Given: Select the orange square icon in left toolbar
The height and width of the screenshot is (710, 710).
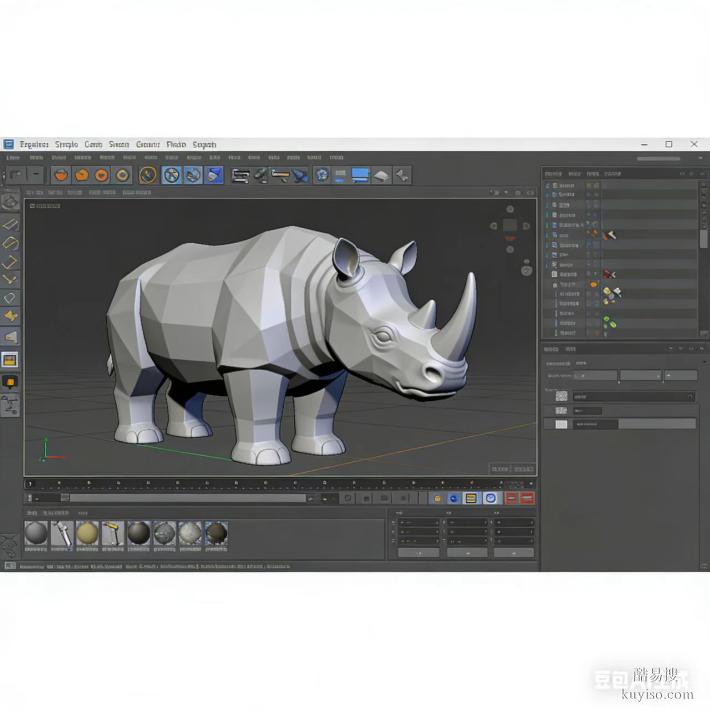Looking at the screenshot, I should (x=10, y=381).
